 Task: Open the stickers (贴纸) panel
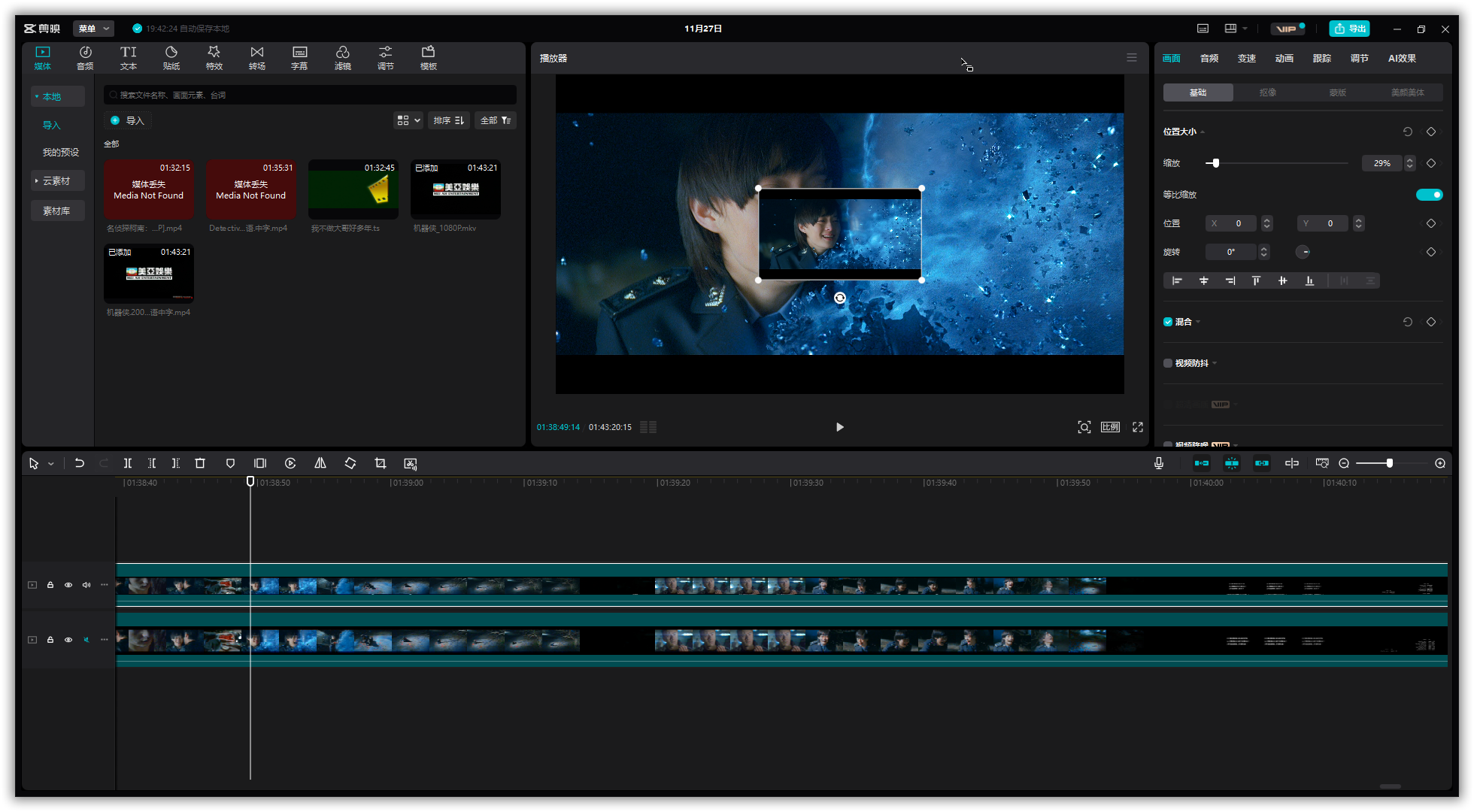(171, 57)
